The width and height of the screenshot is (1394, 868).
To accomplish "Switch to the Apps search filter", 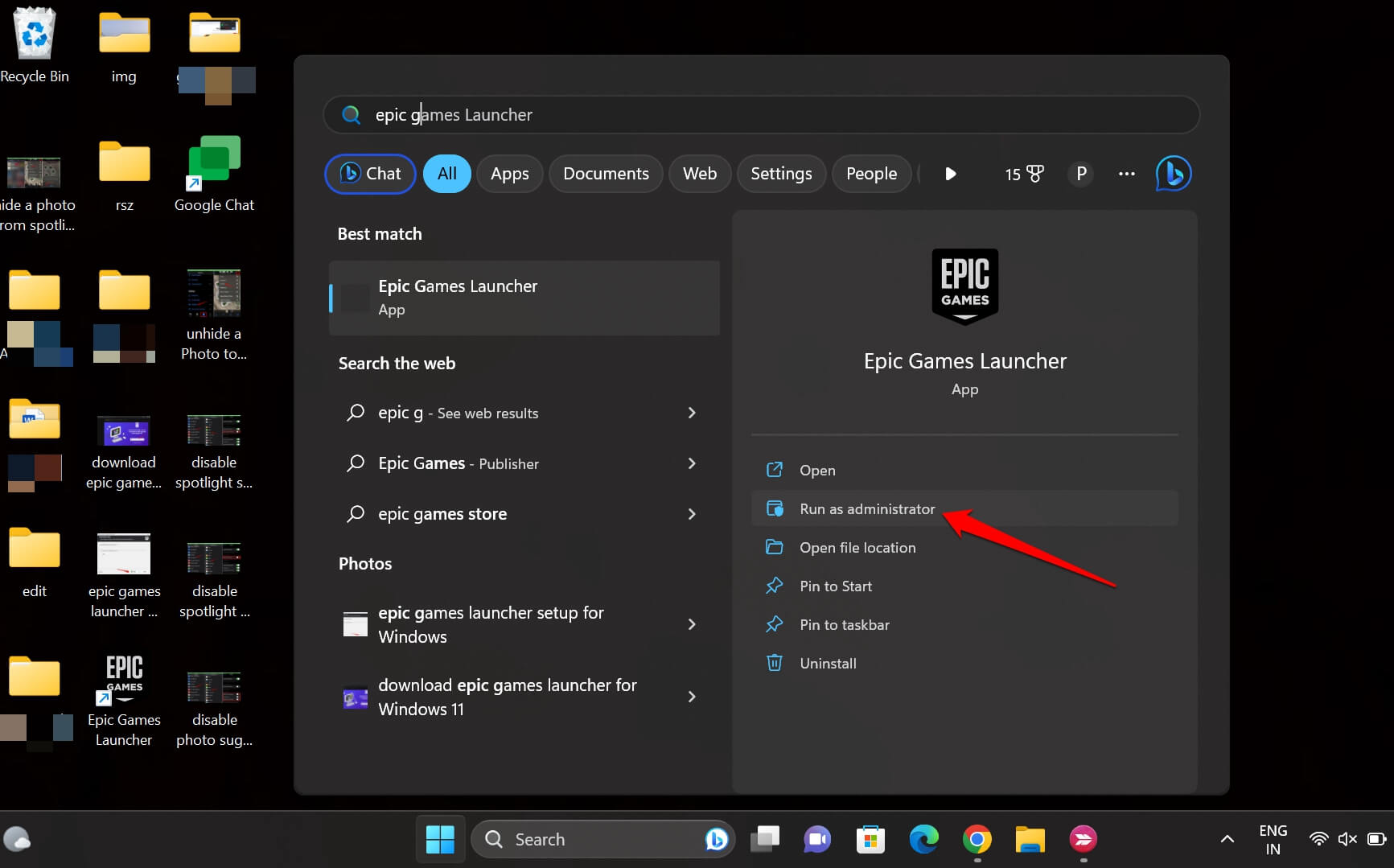I will click(509, 173).
